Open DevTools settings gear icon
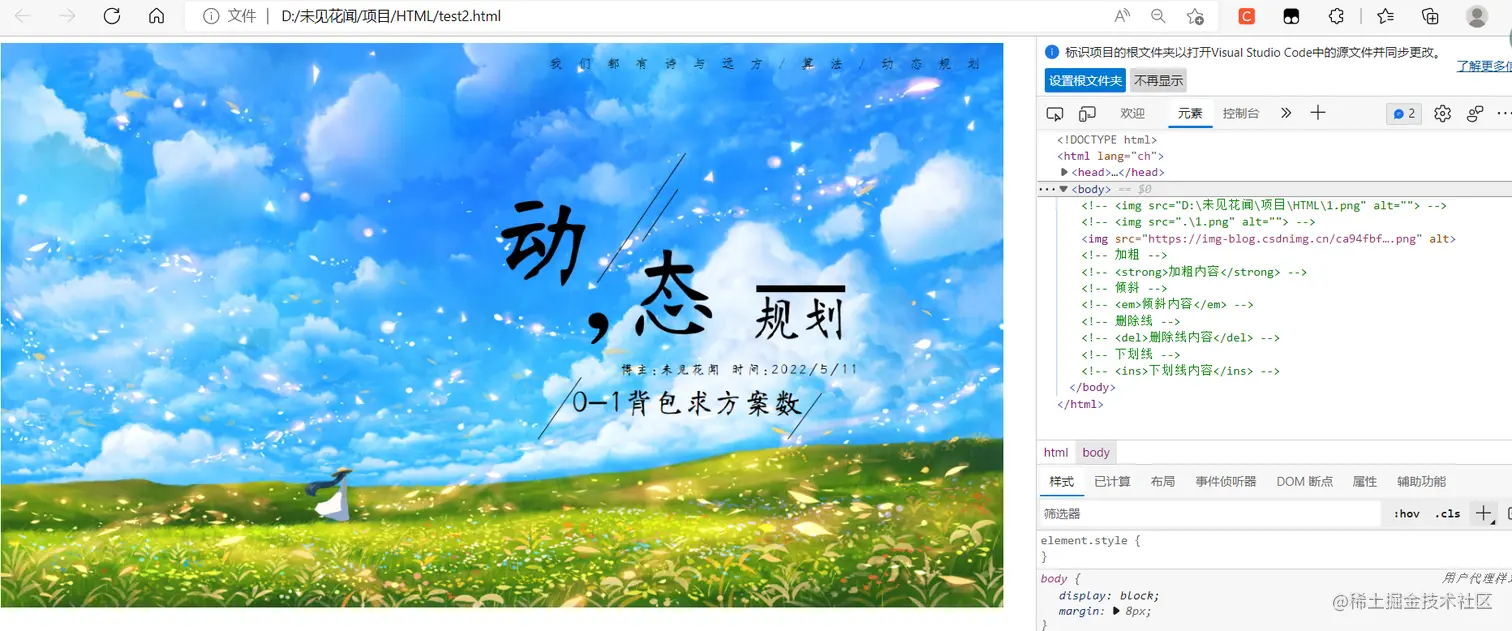 1442,113
